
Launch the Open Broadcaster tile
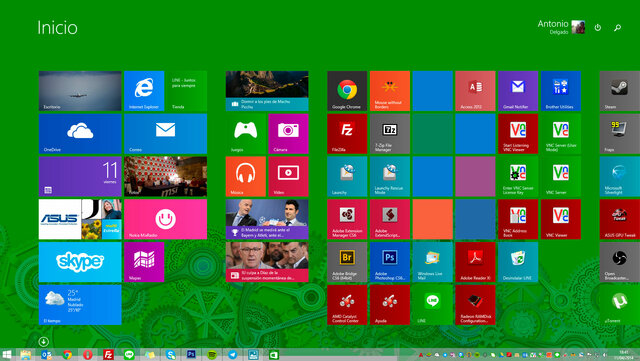pos(620,262)
